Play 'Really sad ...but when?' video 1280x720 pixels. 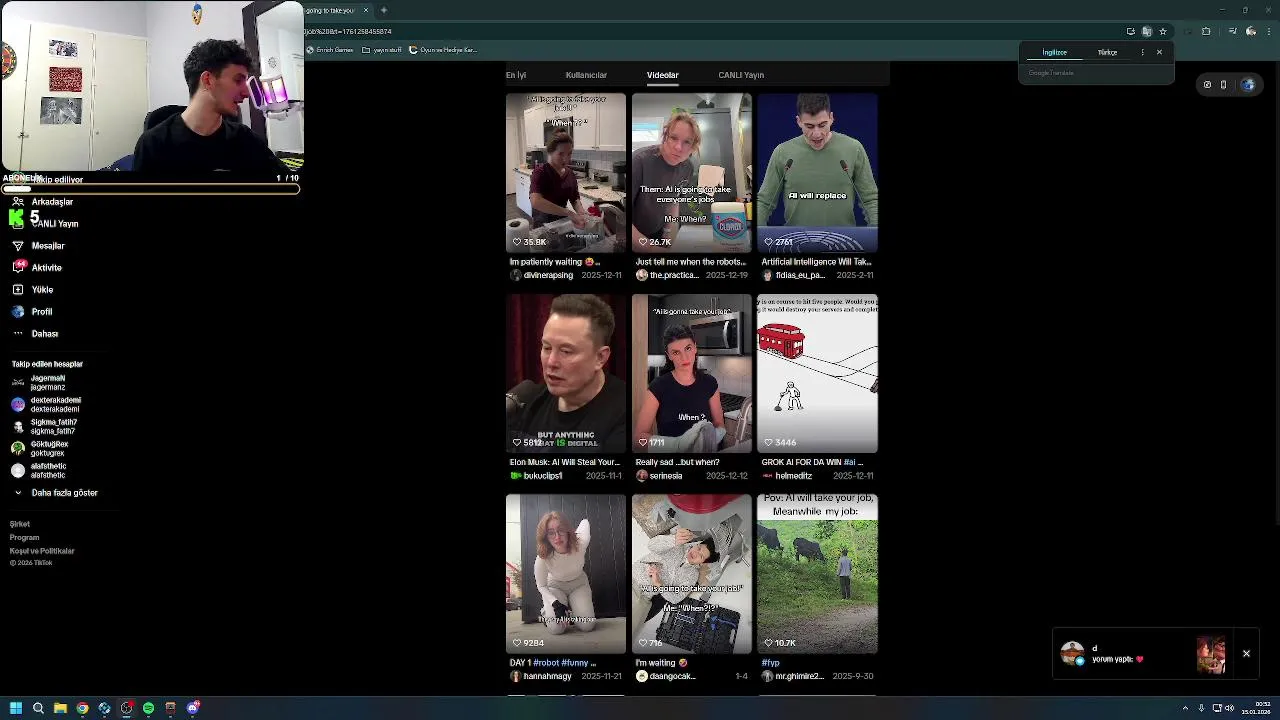pyautogui.click(x=692, y=373)
